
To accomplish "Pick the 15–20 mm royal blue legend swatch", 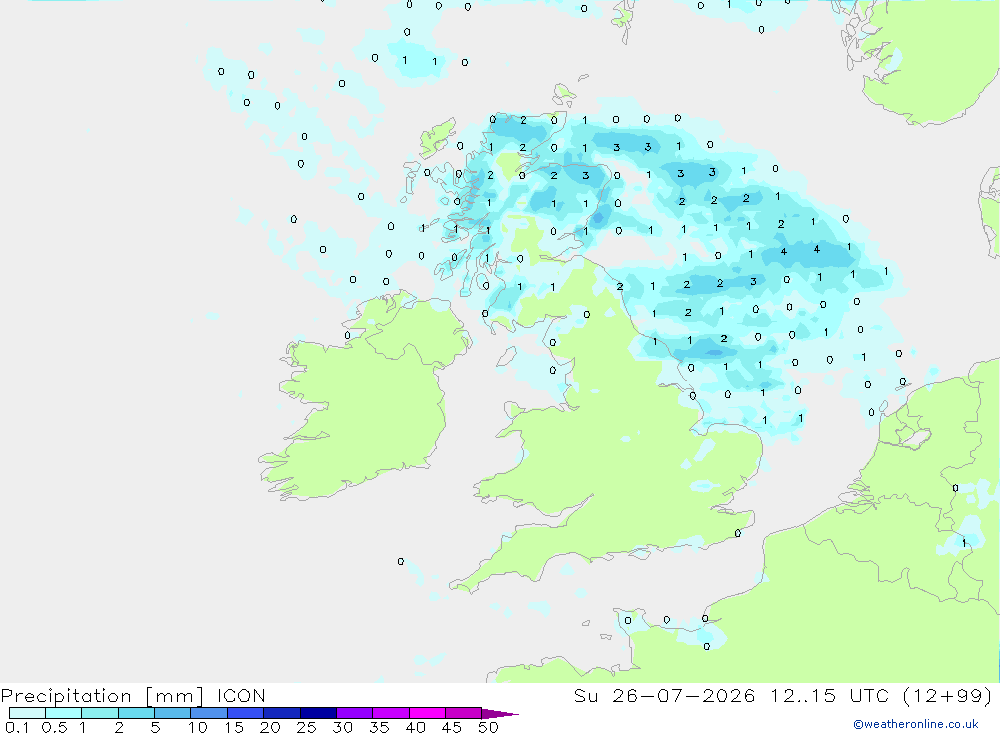I will point(246,713).
